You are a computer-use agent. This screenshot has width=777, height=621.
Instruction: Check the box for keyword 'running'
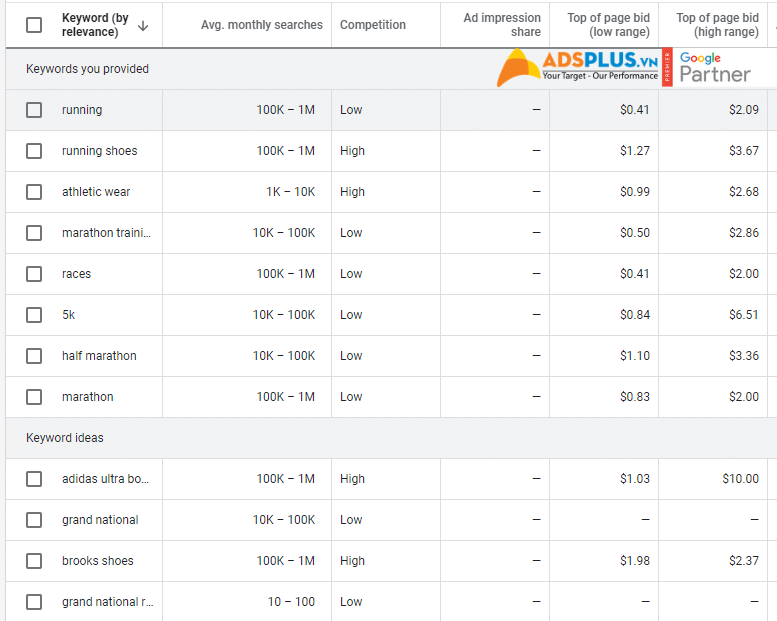coord(34,110)
